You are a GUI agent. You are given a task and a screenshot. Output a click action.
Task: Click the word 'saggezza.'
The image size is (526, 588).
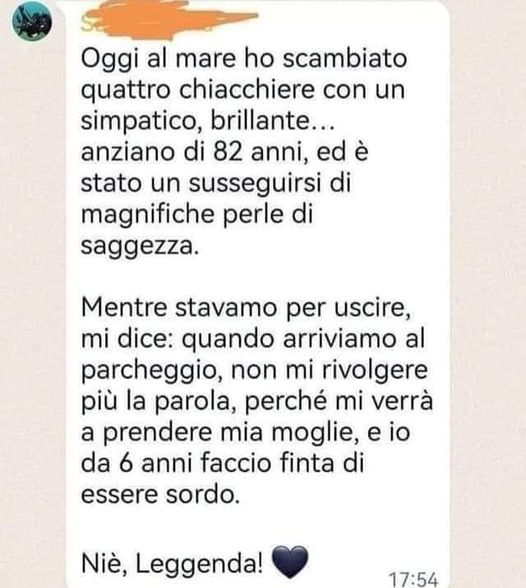[x=139, y=247]
